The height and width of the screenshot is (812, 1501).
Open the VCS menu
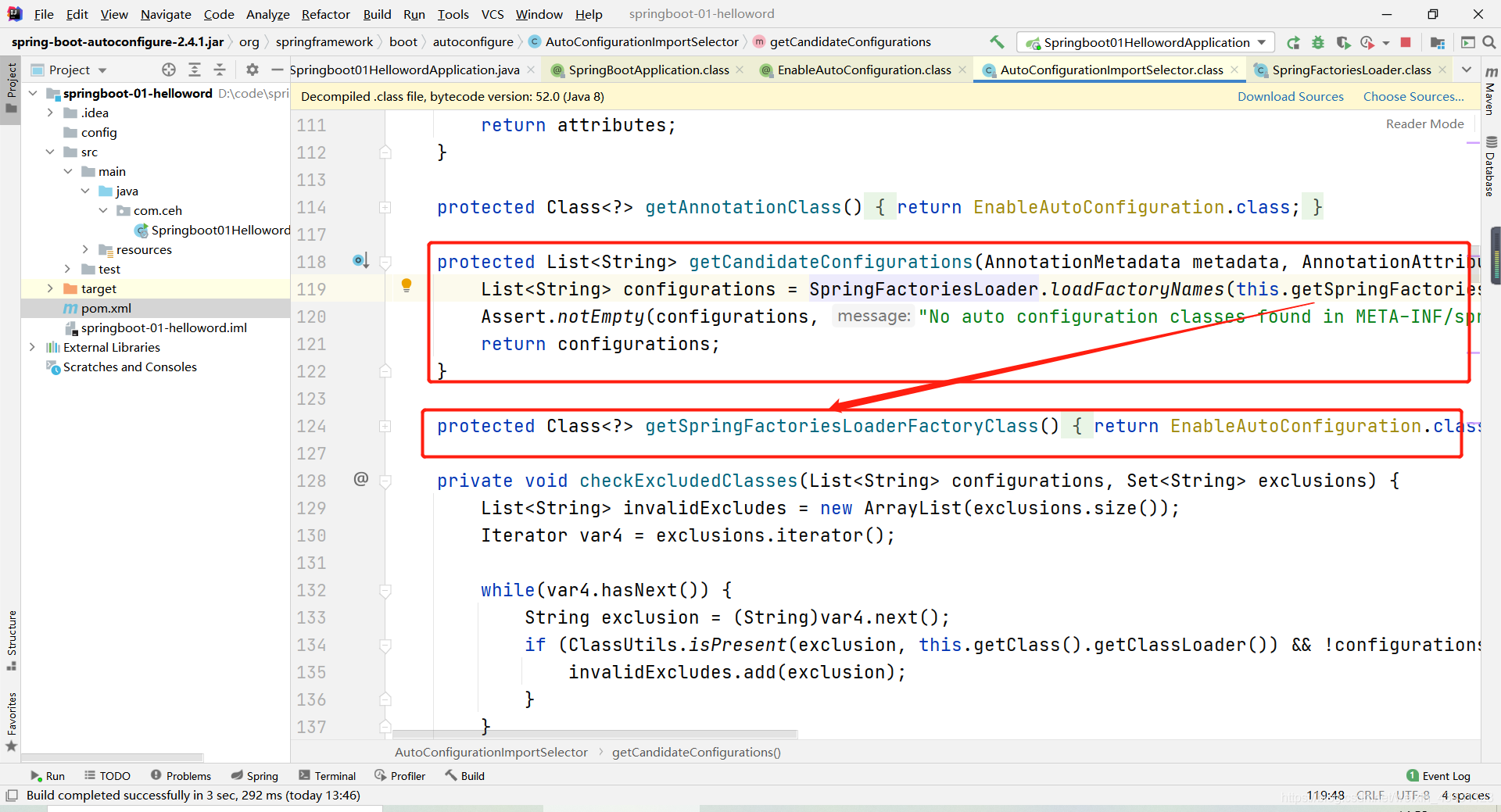coord(493,14)
